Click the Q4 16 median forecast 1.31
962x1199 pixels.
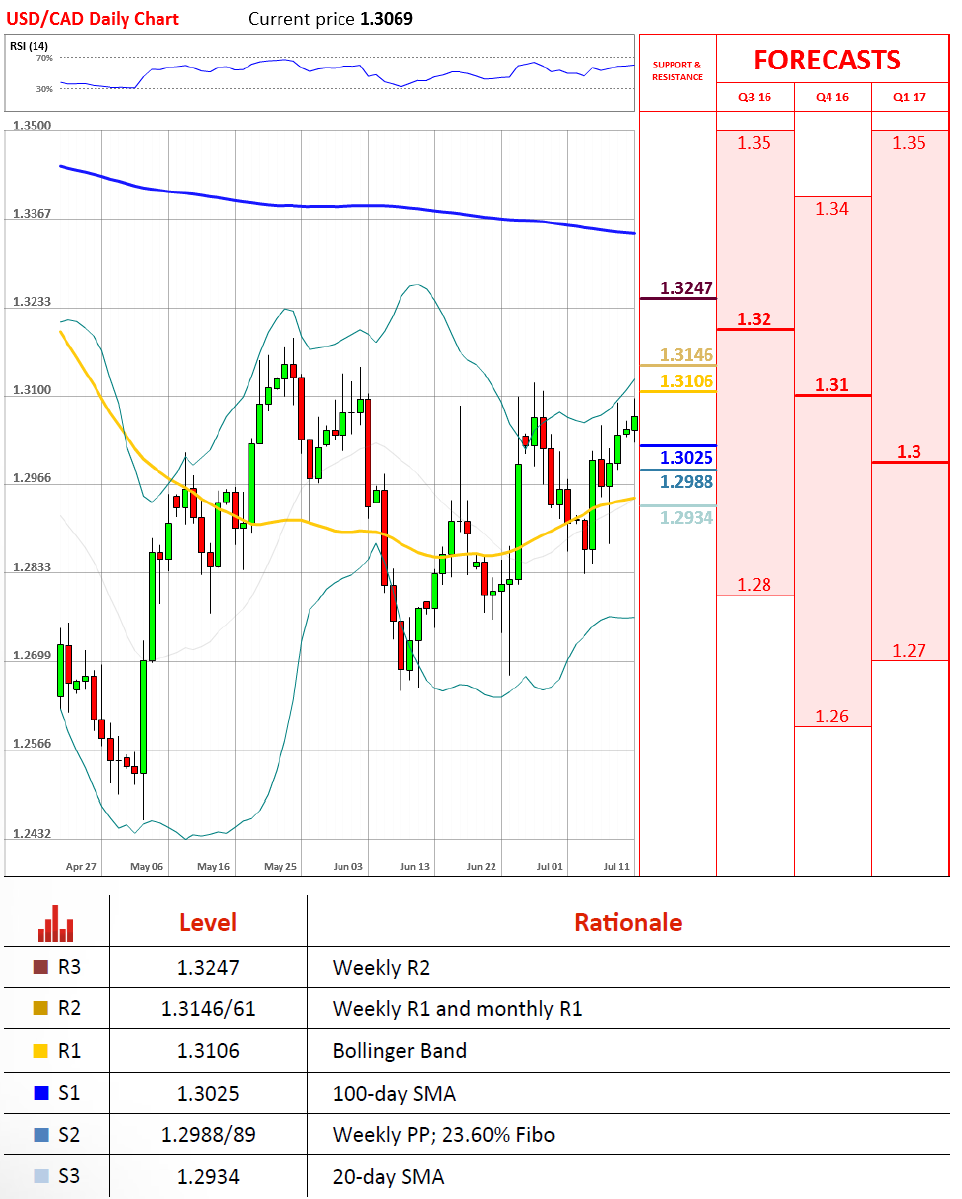832,385
